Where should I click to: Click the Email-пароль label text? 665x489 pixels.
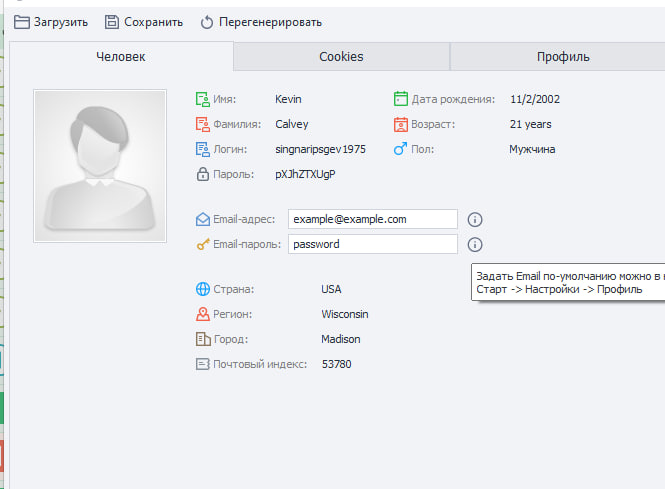click(247, 244)
